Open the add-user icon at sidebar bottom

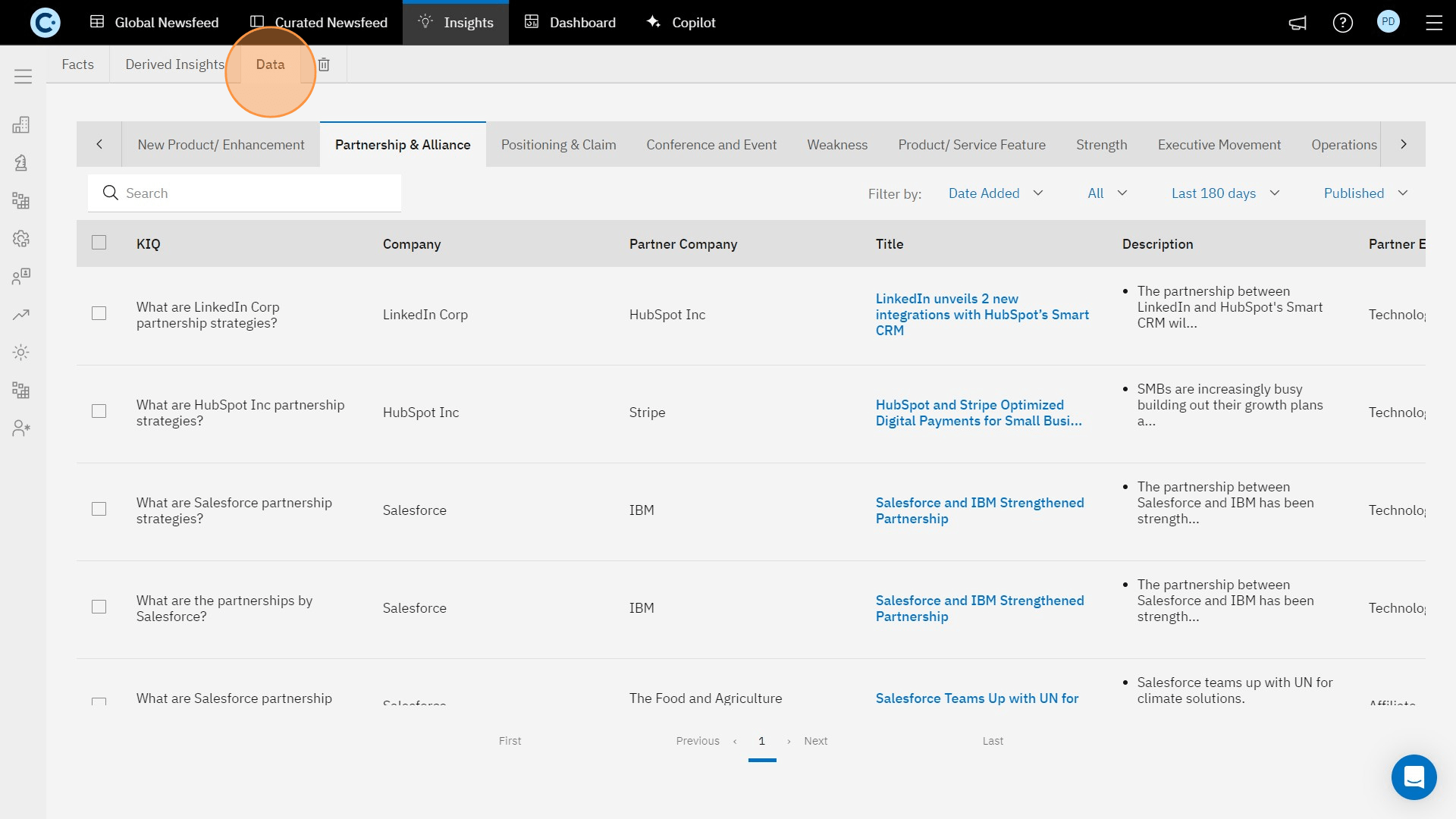point(21,428)
